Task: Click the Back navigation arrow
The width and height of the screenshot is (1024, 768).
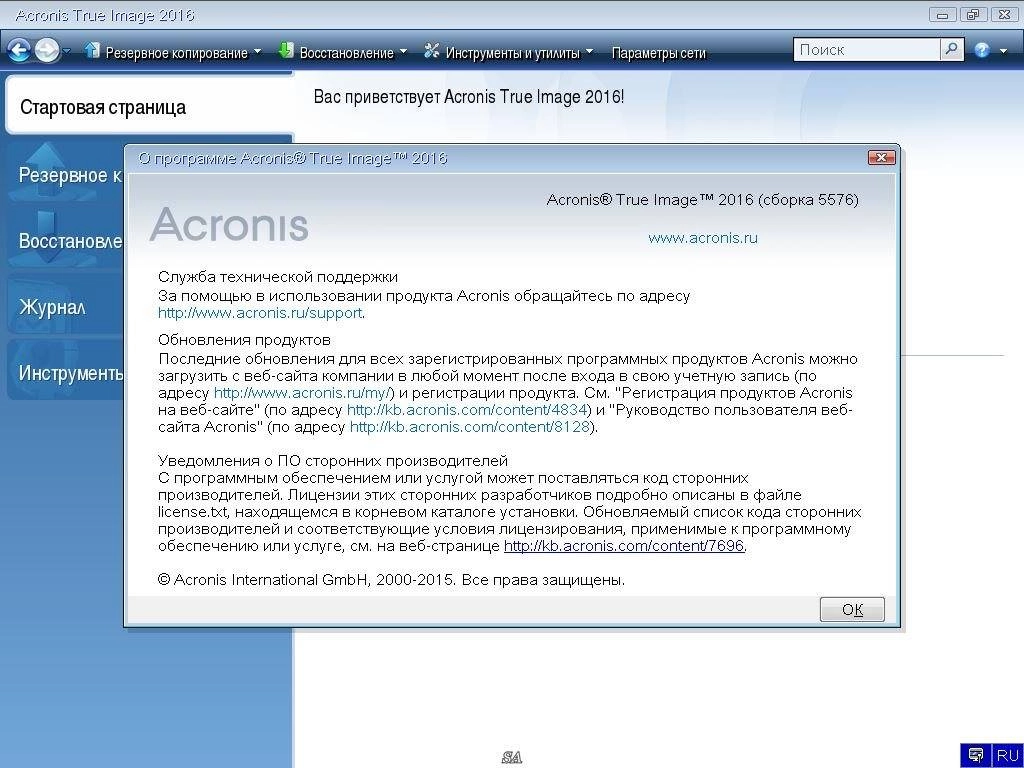Action: click(19, 50)
